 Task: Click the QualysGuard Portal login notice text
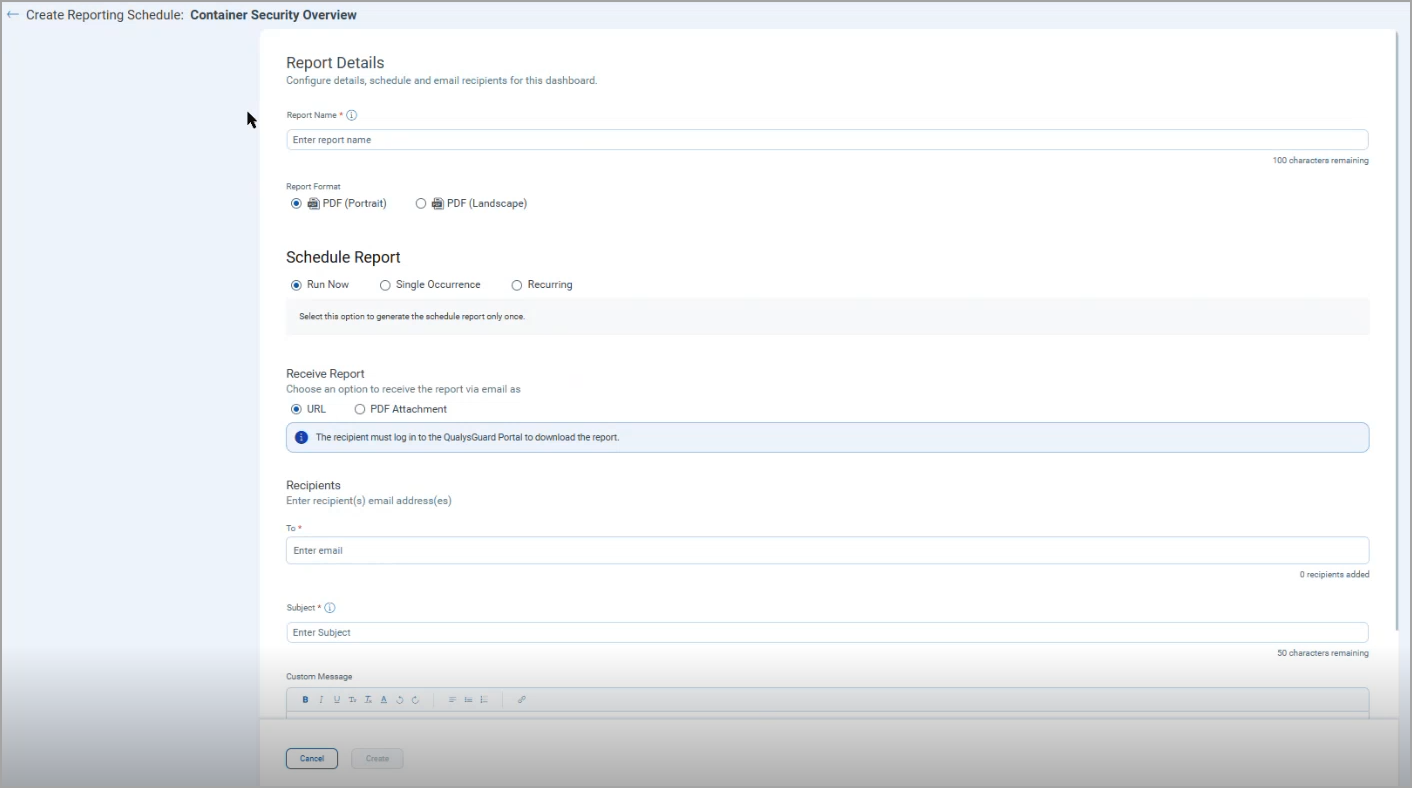(x=467, y=437)
